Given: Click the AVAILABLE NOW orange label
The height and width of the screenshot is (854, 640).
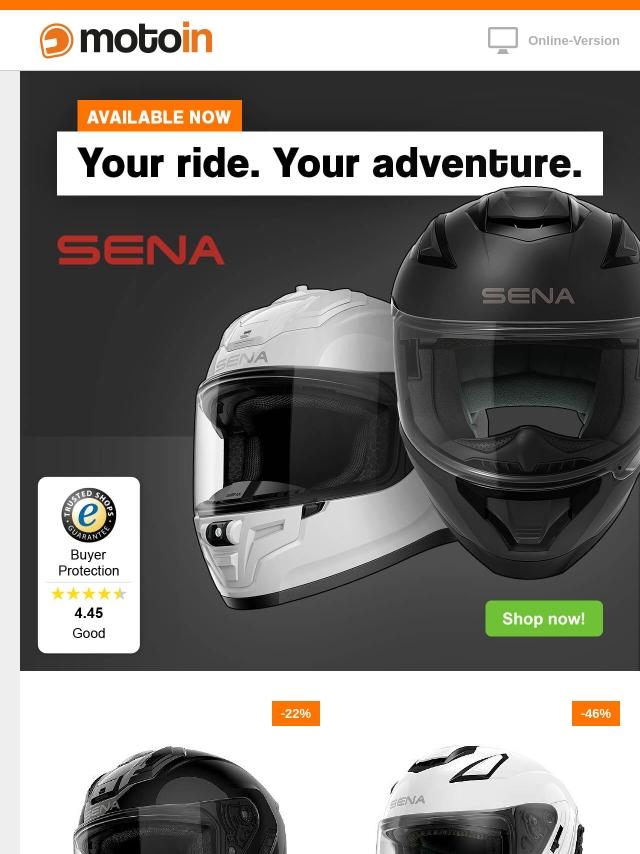Looking at the screenshot, I should click(159, 116).
